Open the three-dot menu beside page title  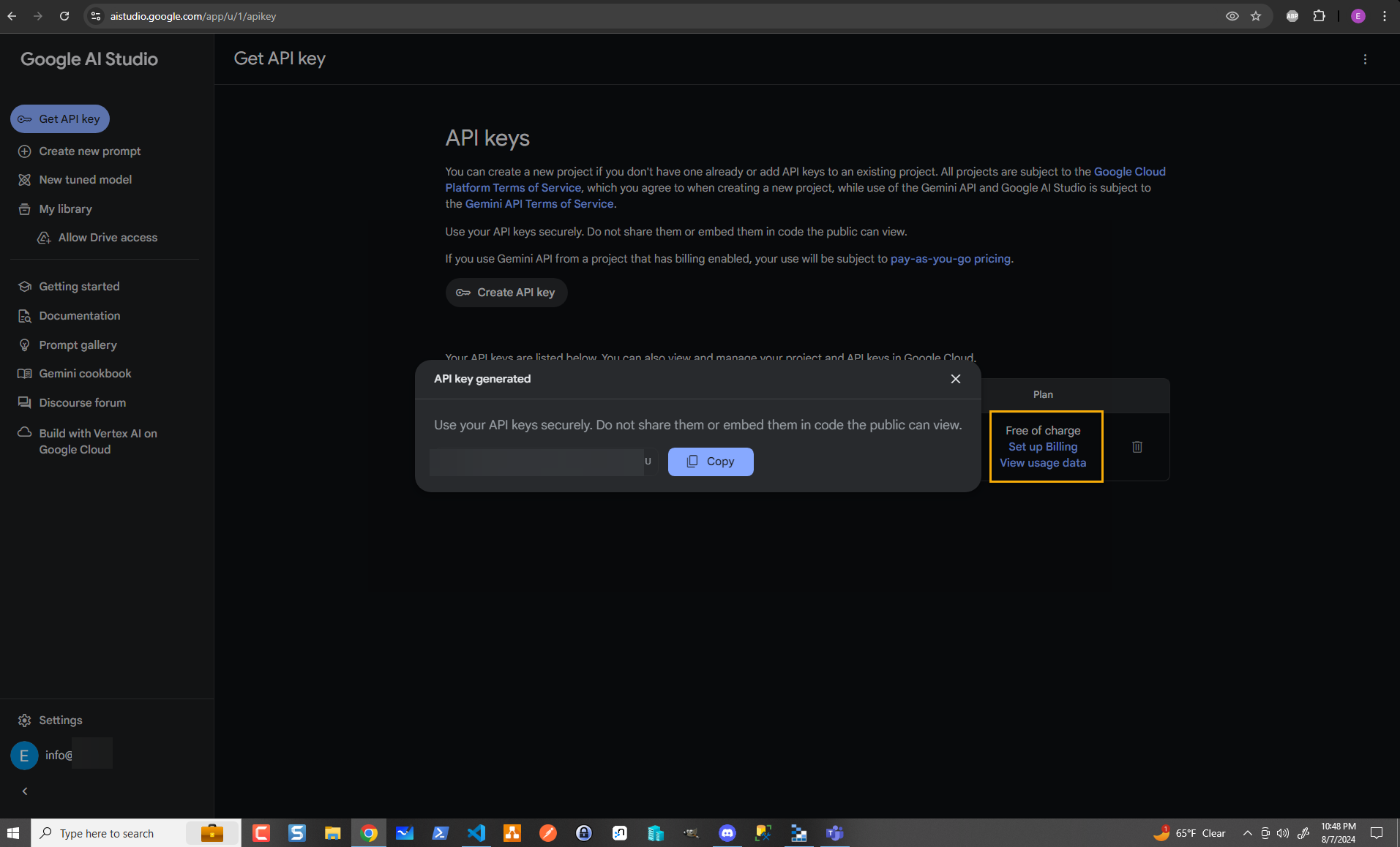click(x=1365, y=59)
